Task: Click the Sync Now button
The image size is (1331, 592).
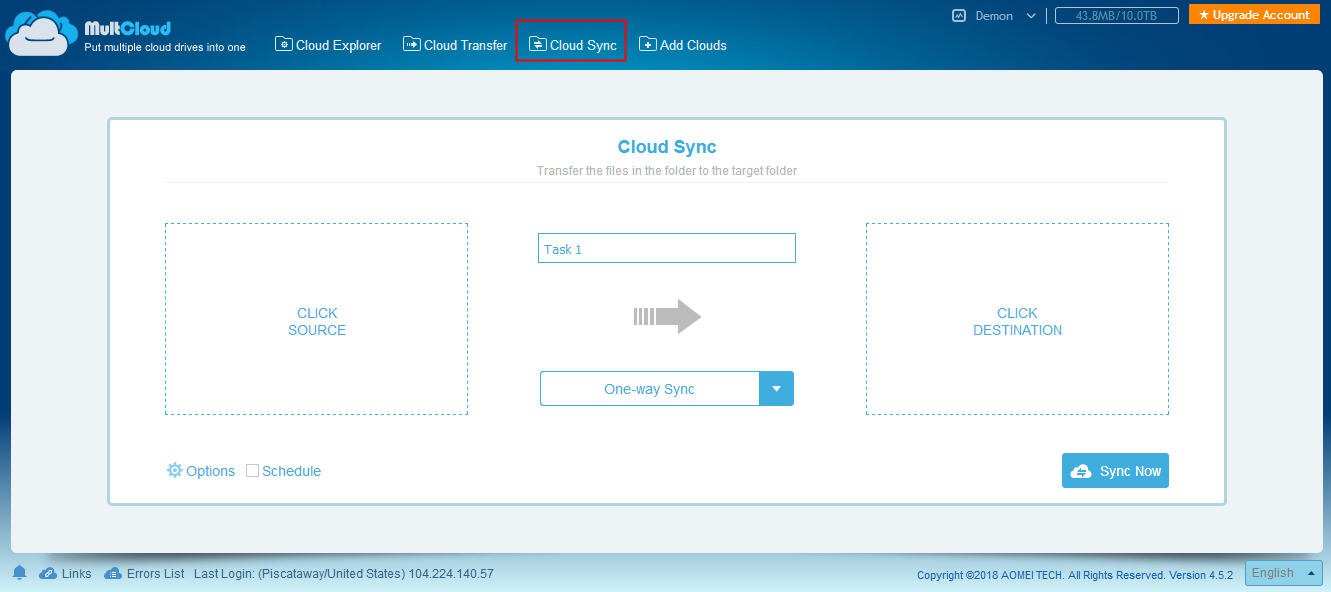Action: click(1115, 471)
